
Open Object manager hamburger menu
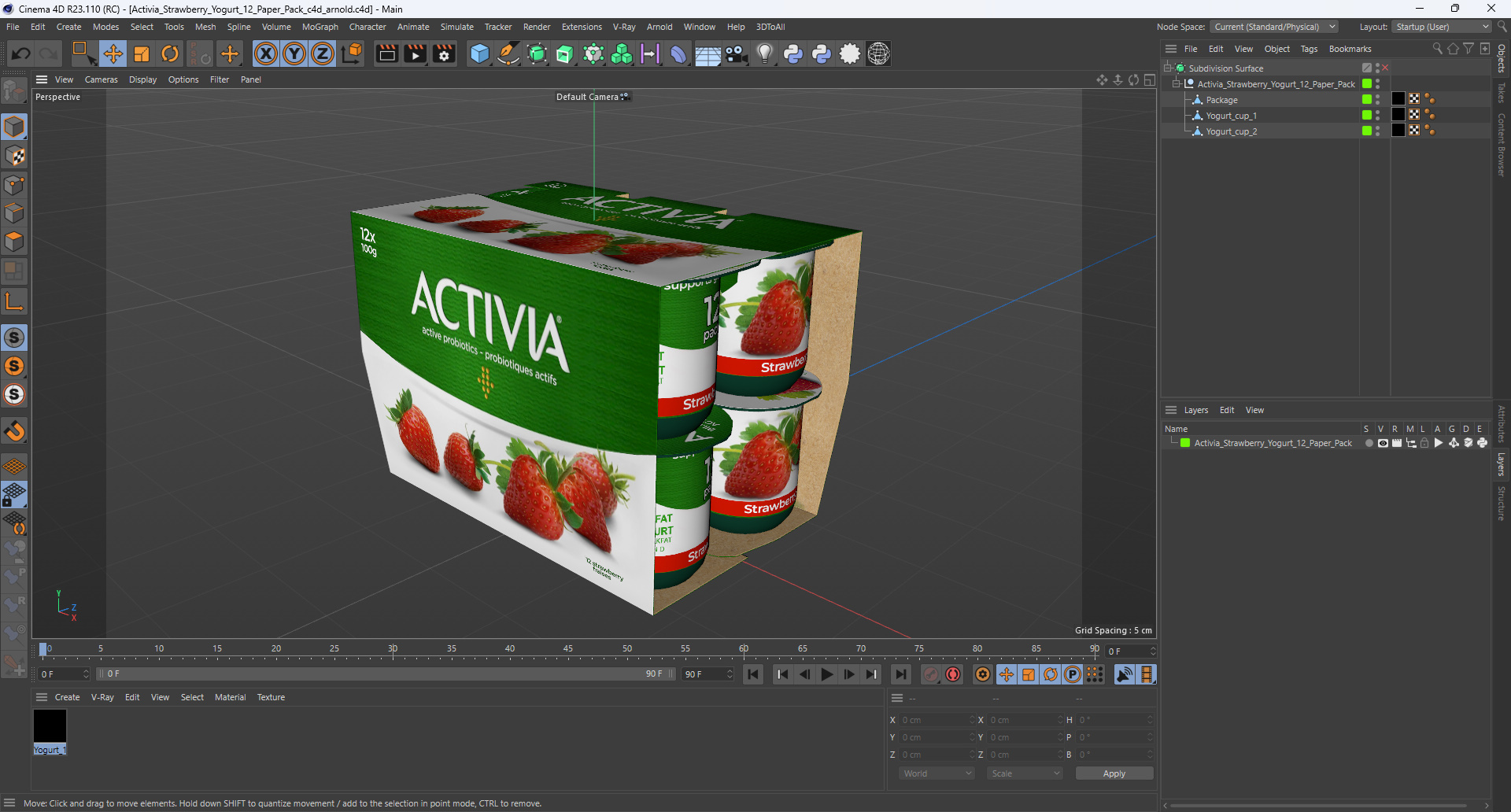click(x=1171, y=49)
